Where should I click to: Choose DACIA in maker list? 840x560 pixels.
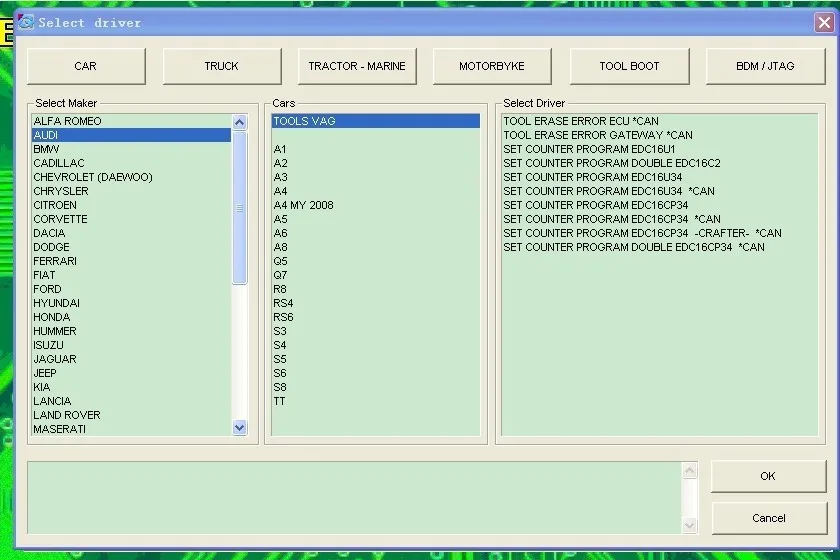point(131,233)
